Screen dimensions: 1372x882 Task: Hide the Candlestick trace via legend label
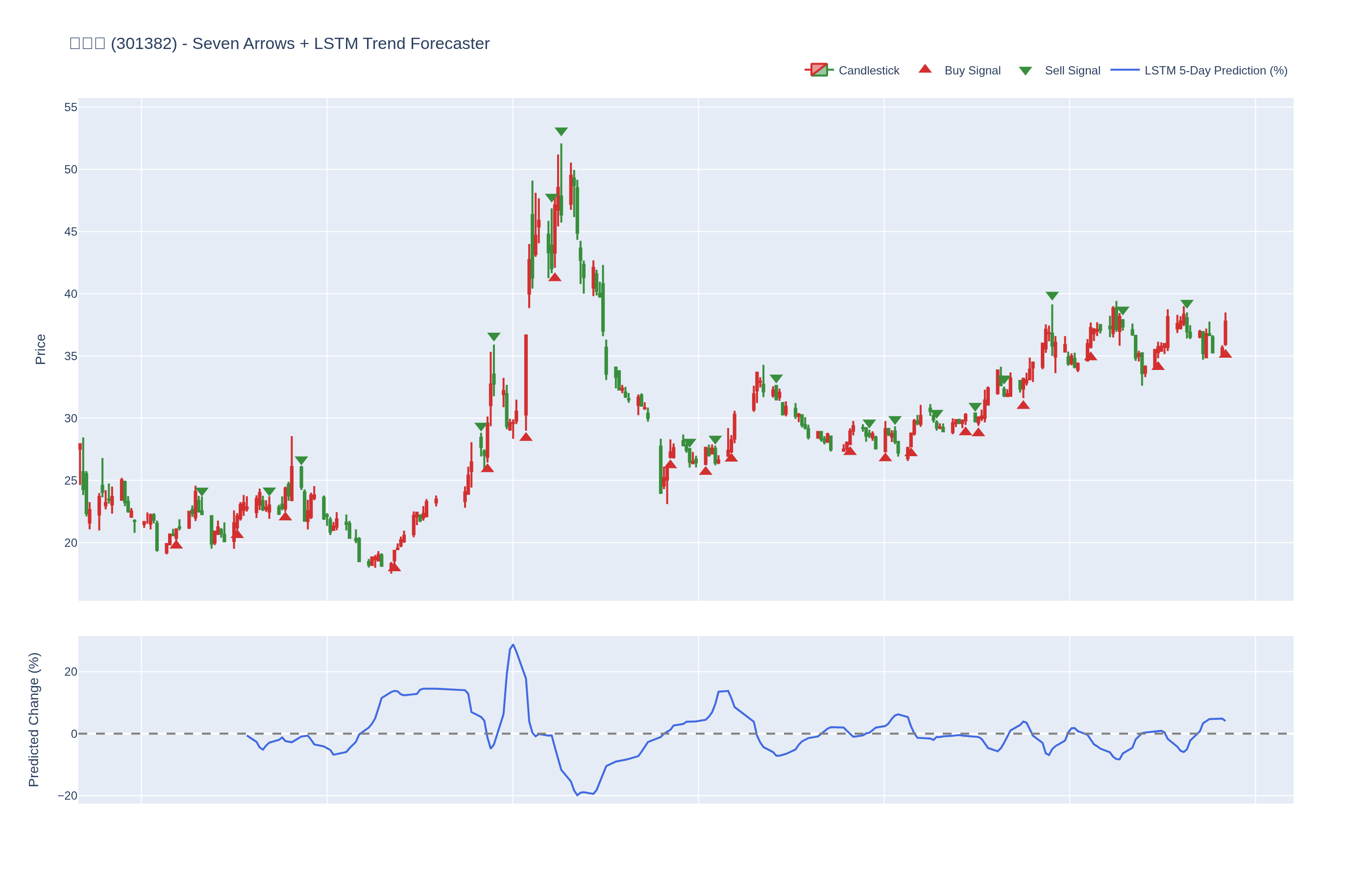coord(868,71)
